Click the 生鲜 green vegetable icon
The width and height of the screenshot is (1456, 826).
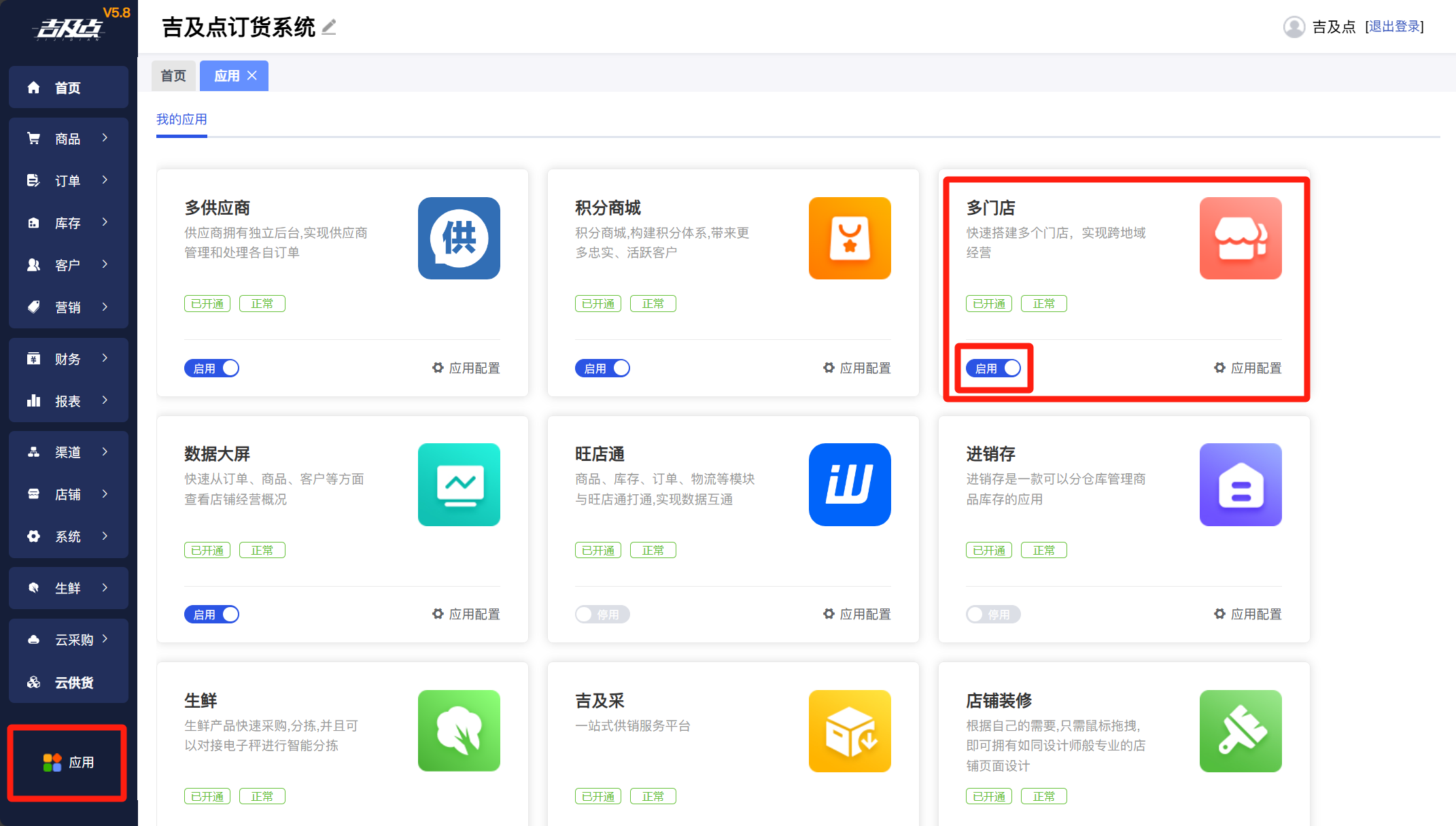tap(459, 731)
